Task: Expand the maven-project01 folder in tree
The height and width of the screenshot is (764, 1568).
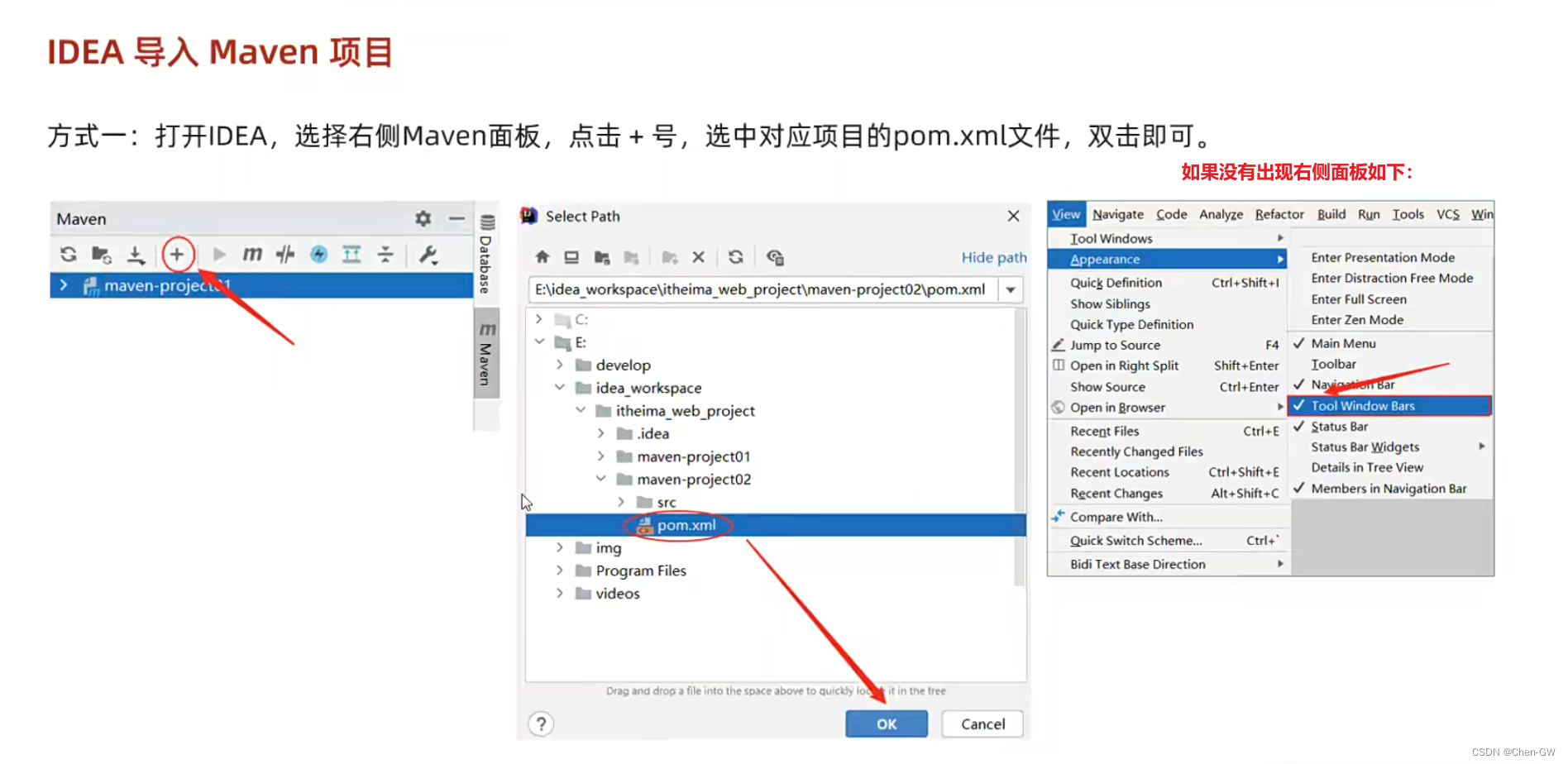Action: tap(601, 456)
